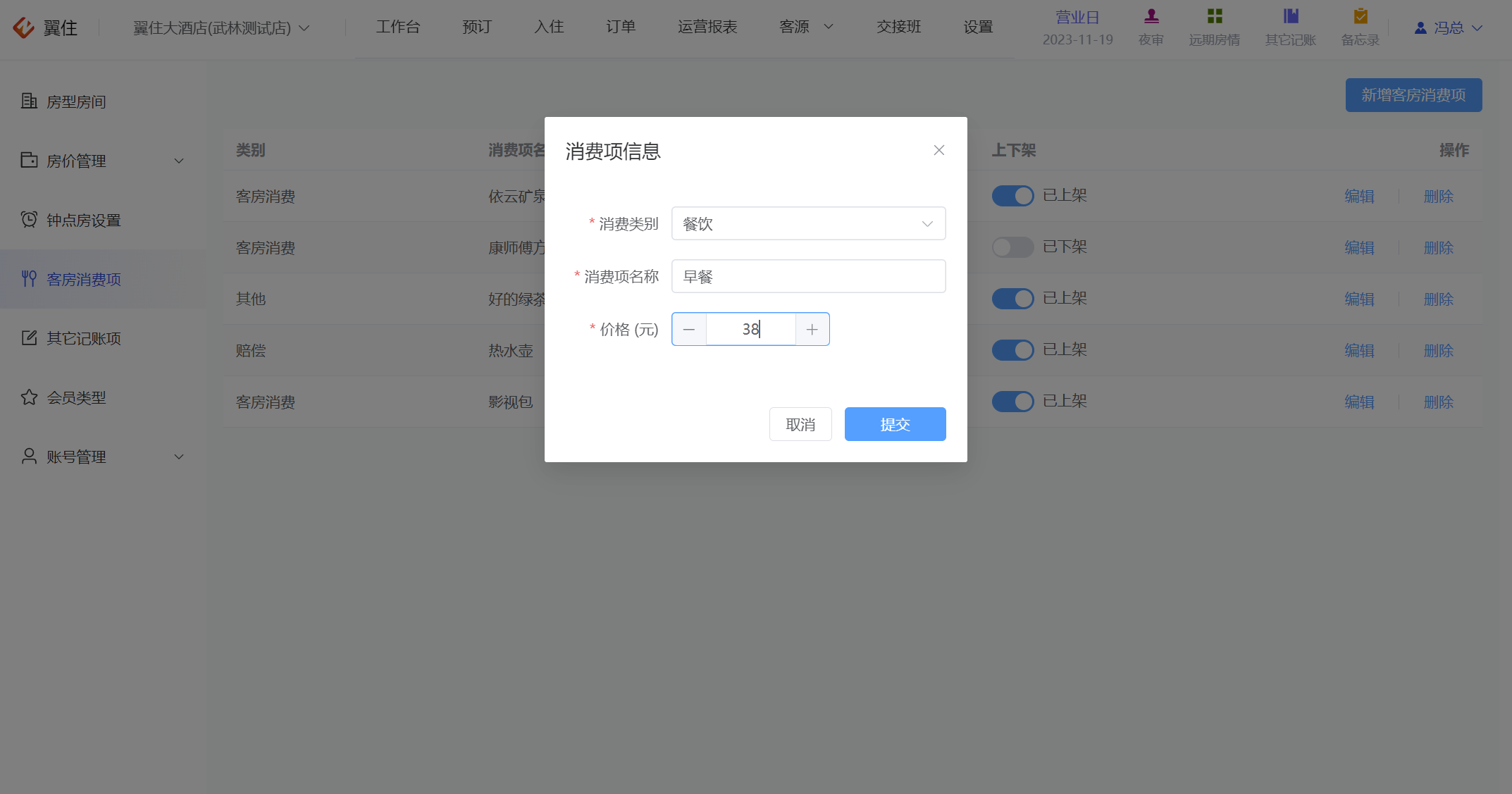The width and height of the screenshot is (1512, 794).
Task: Select 钟点房设置 in the sidebar
Action: (103, 220)
